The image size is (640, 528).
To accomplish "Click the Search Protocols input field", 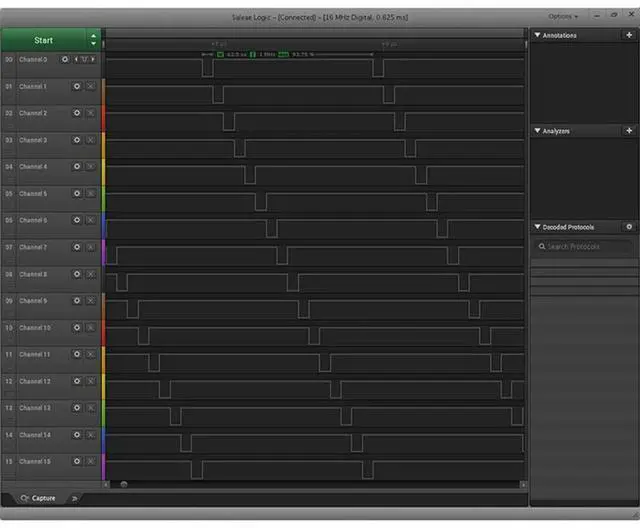I will click(583, 247).
